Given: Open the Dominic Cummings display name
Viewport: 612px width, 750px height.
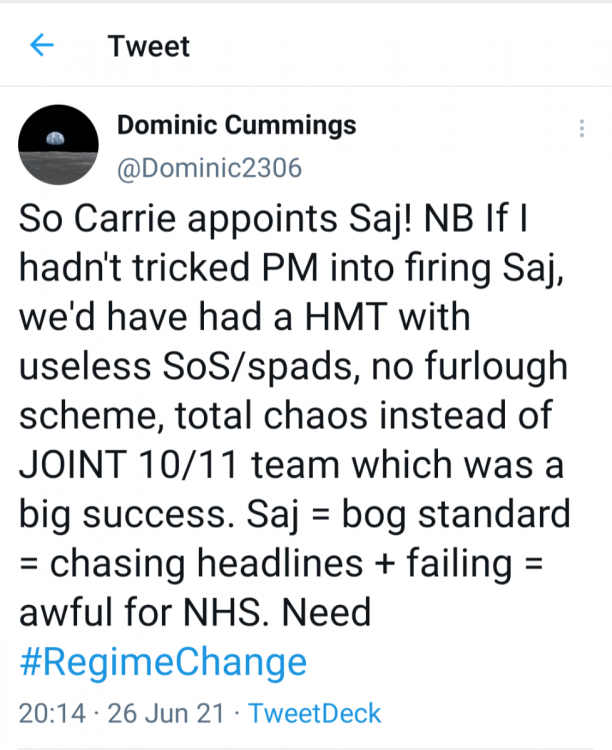Looking at the screenshot, I should (x=236, y=126).
